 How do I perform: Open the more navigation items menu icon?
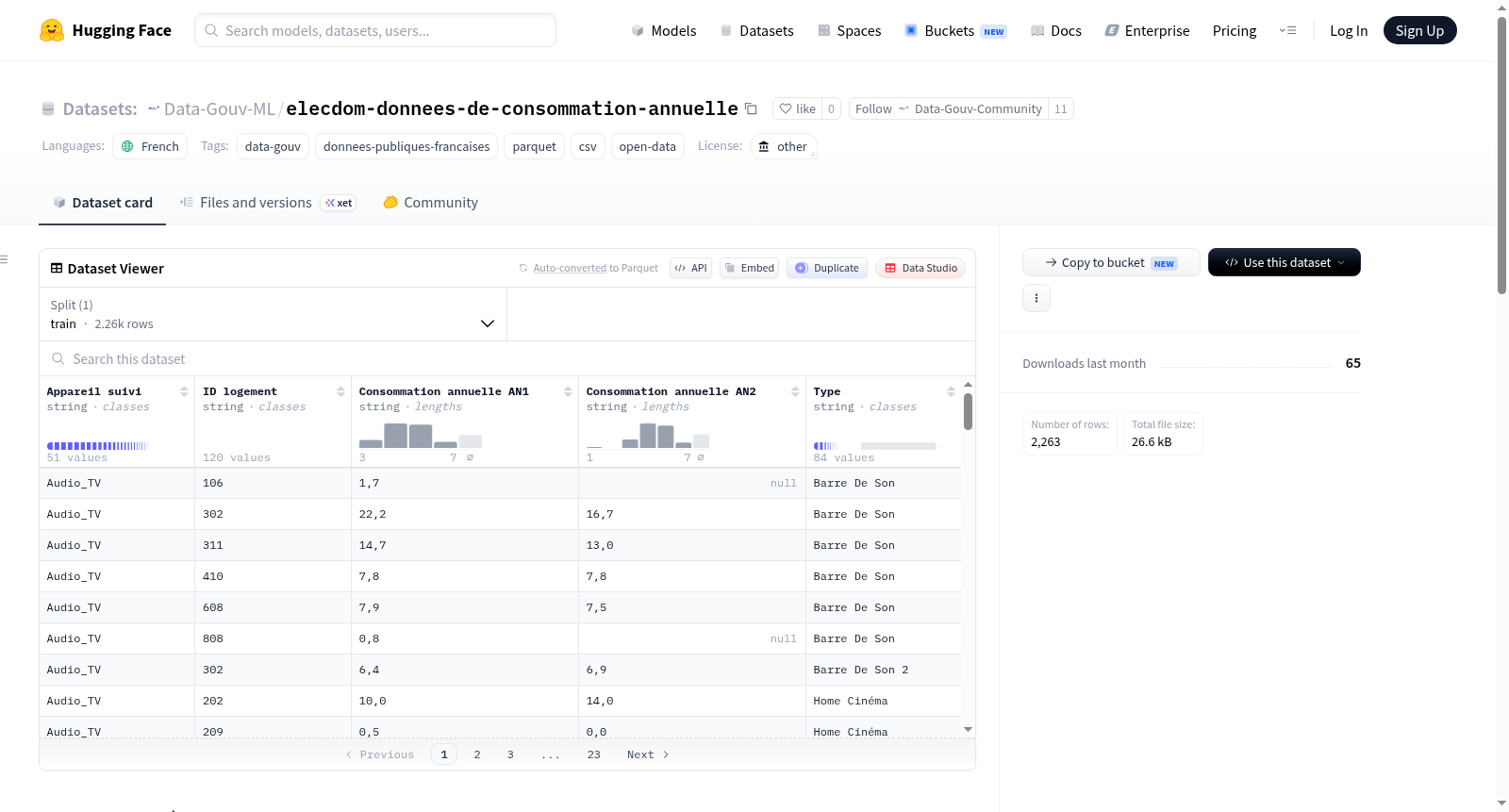(1287, 30)
